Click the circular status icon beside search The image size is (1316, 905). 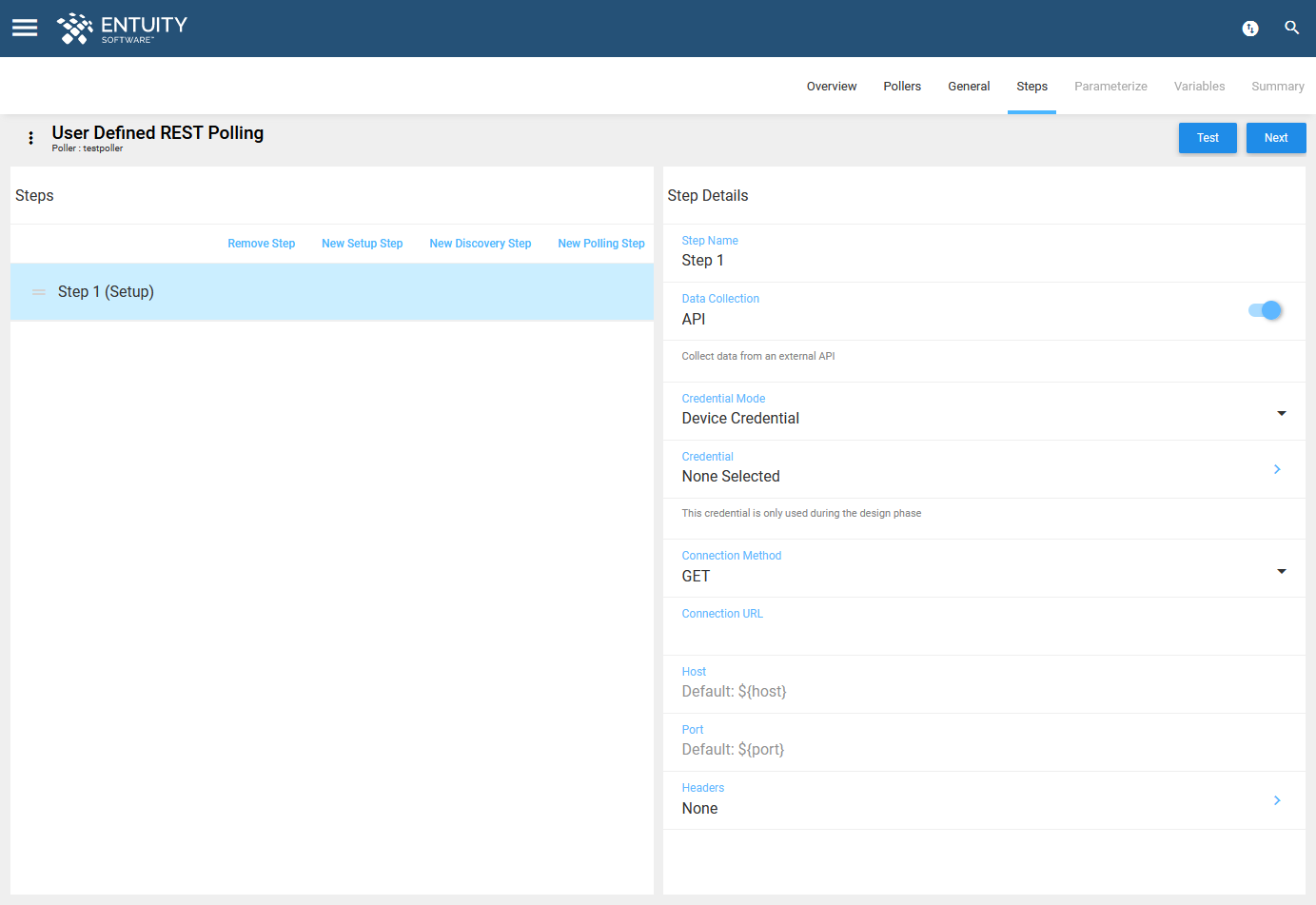(x=1250, y=29)
